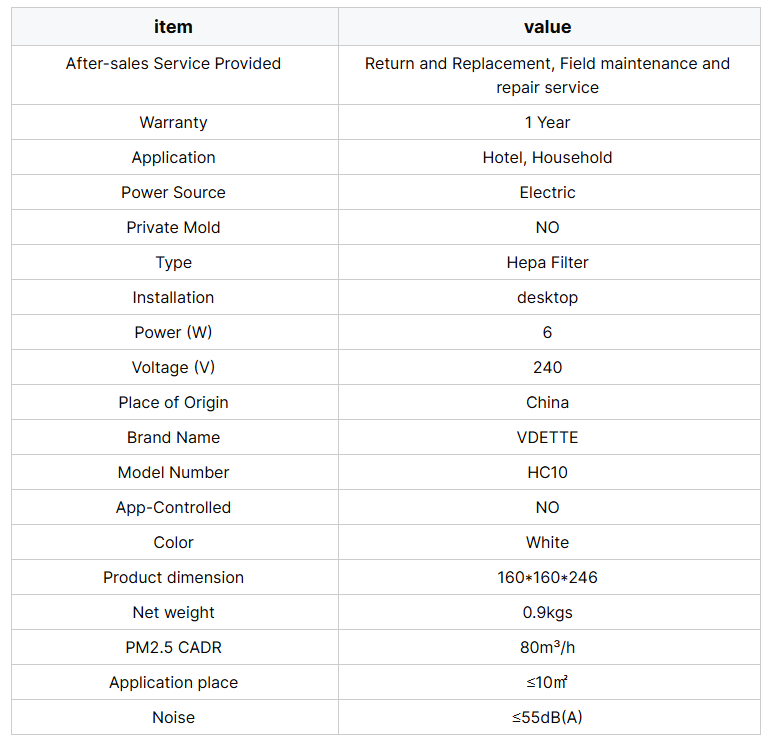The width and height of the screenshot is (765, 745).
Task: Select the "App-Controlled" row label
Action: (x=173, y=507)
